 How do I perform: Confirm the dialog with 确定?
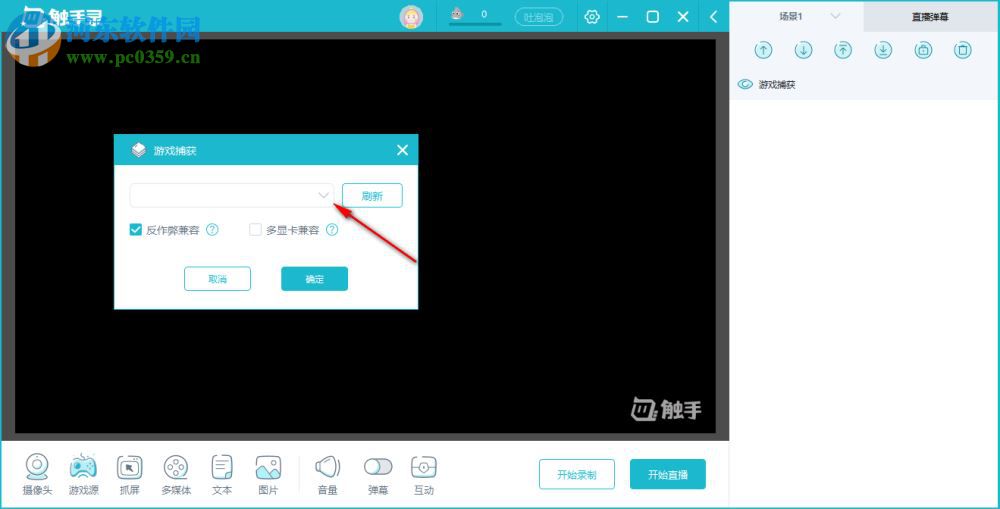point(314,279)
